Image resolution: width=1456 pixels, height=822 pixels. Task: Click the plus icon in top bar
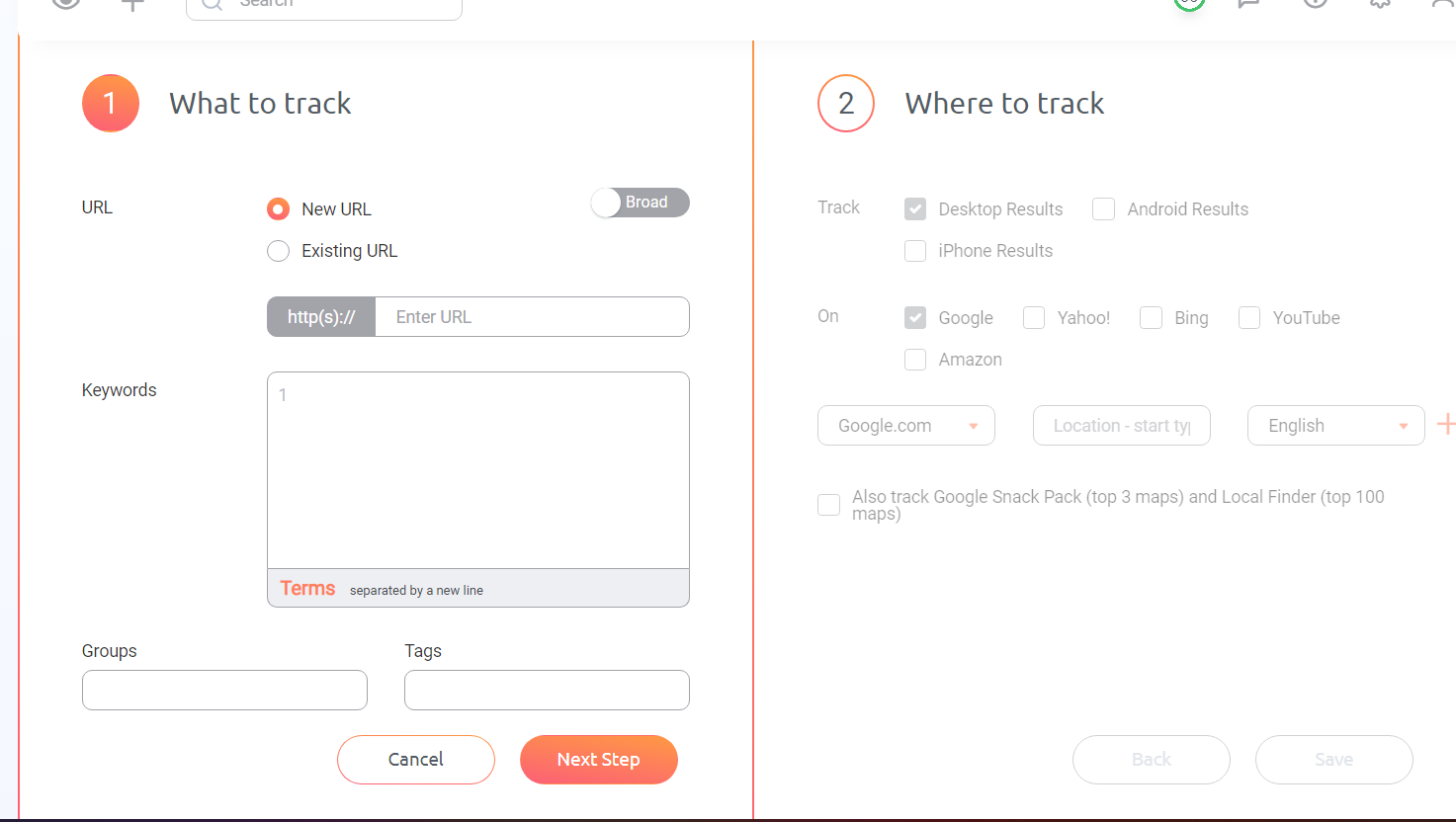coord(132,4)
